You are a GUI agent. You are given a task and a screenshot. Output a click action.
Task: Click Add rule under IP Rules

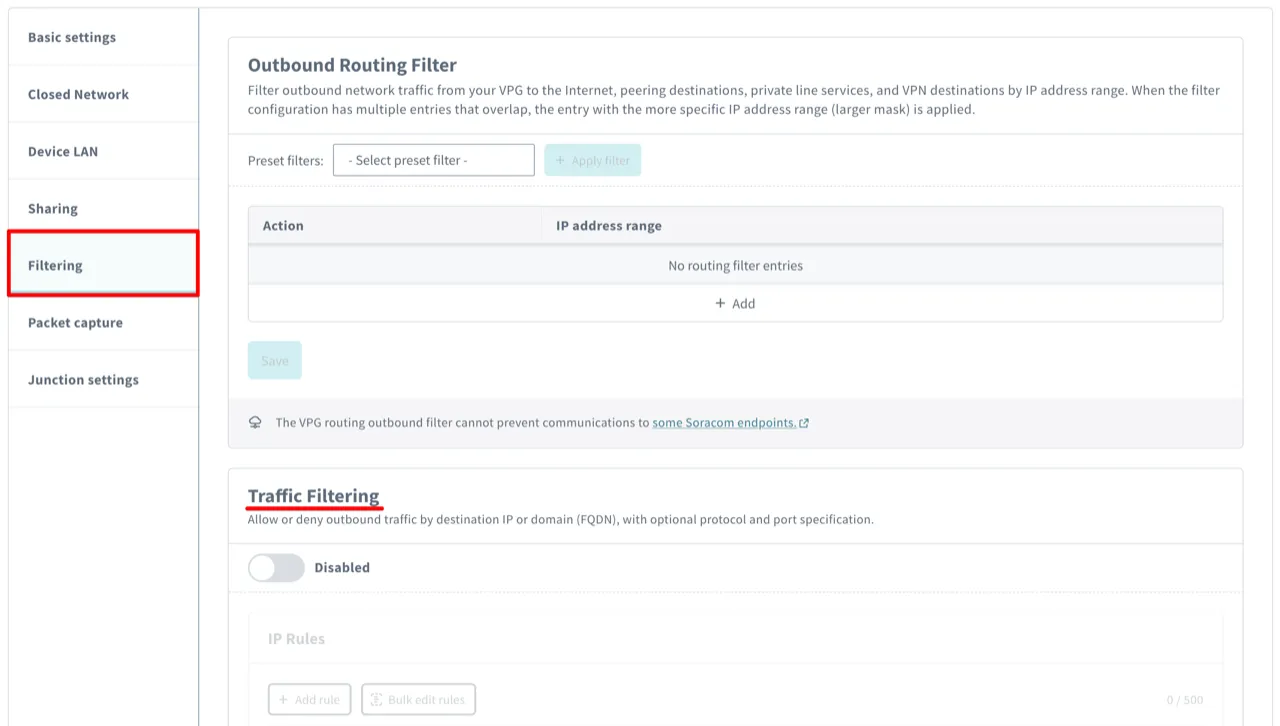[309, 699]
